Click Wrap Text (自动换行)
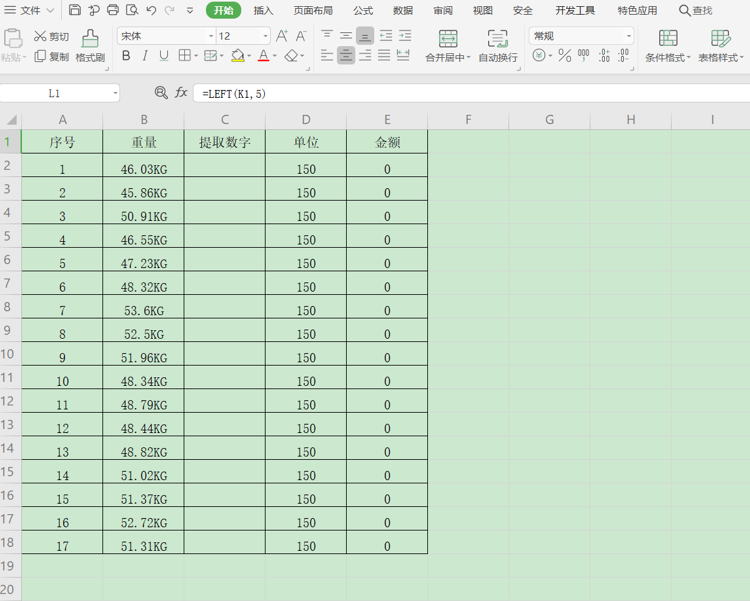Image resolution: width=750 pixels, height=601 pixels. pos(498,45)
